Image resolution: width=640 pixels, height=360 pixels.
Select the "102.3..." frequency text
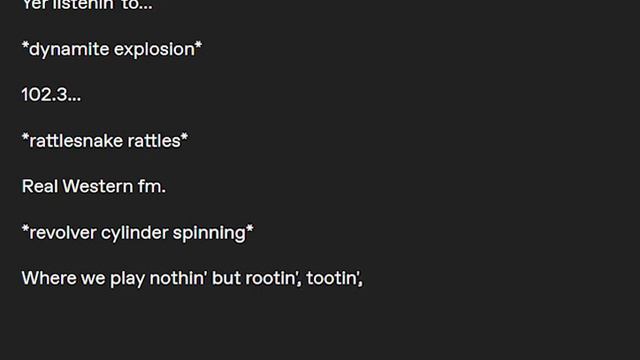click(x=51, y=95)
